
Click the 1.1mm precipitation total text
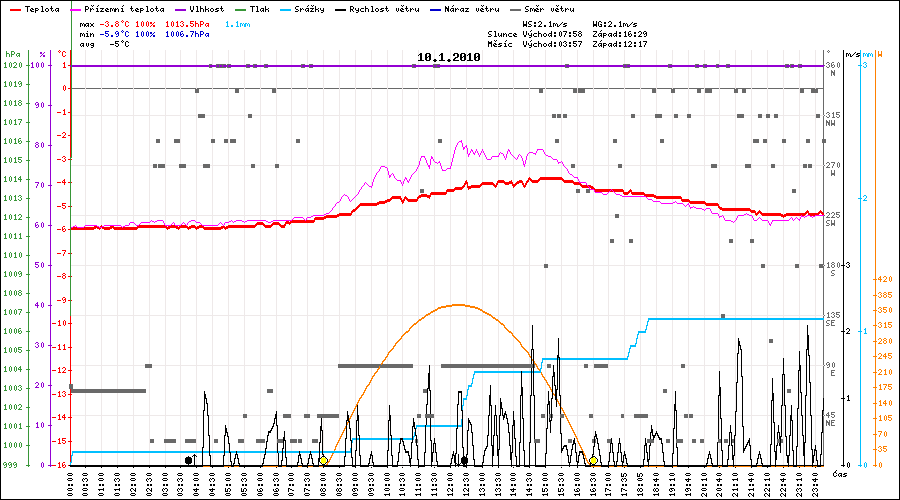(238, 22)
